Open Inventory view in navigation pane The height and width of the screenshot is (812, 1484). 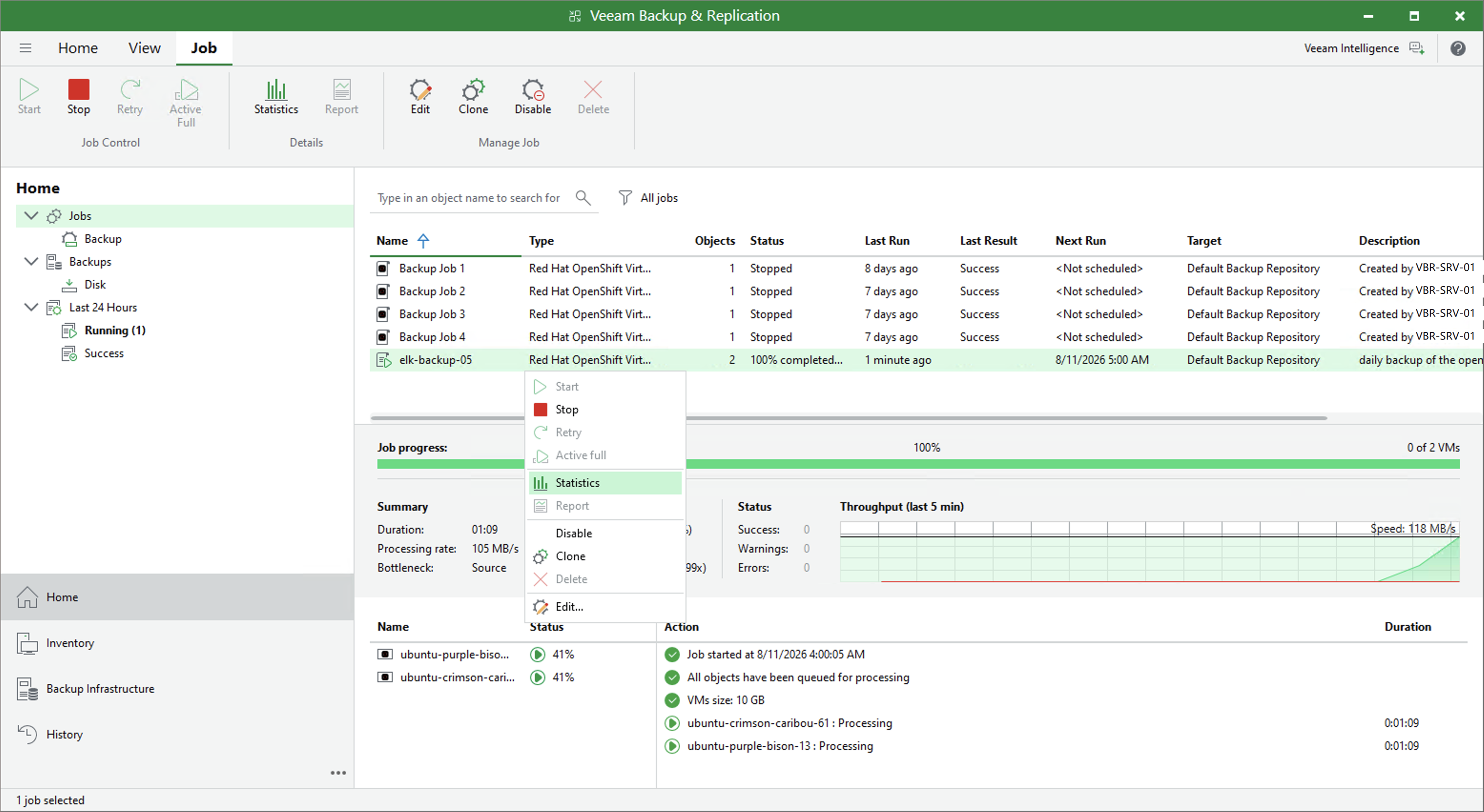(x=177, y=643)
